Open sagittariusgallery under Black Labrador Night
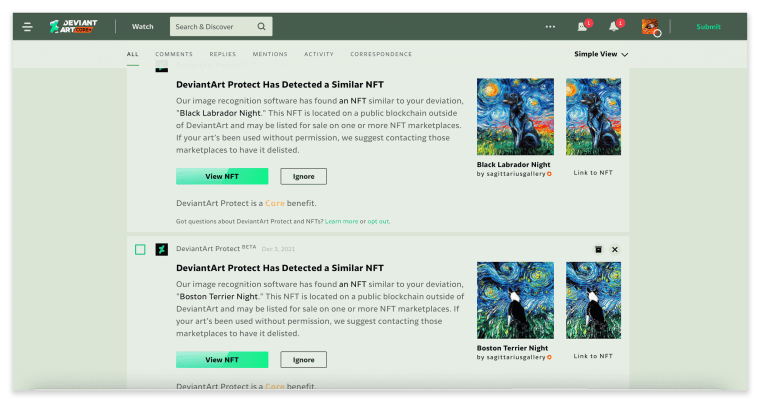Viewport: 760px width, 403px height. 516,174
